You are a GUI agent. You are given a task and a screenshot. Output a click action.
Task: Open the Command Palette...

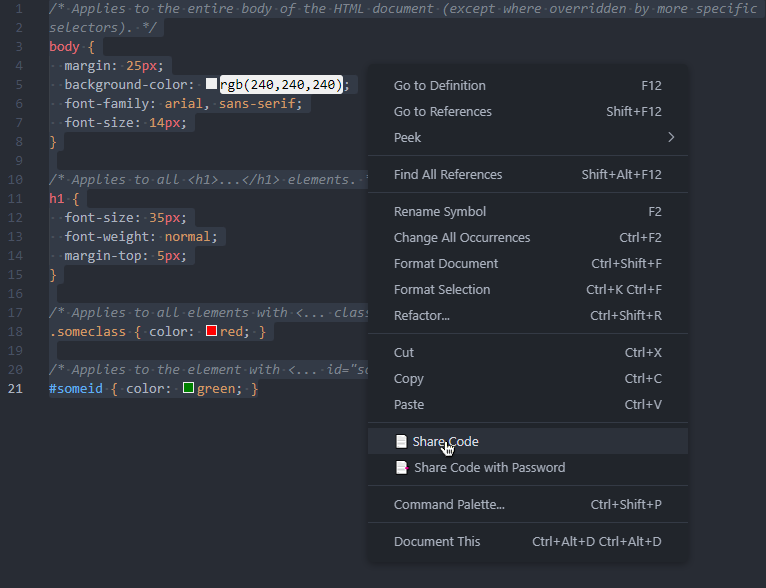[449, 504]
